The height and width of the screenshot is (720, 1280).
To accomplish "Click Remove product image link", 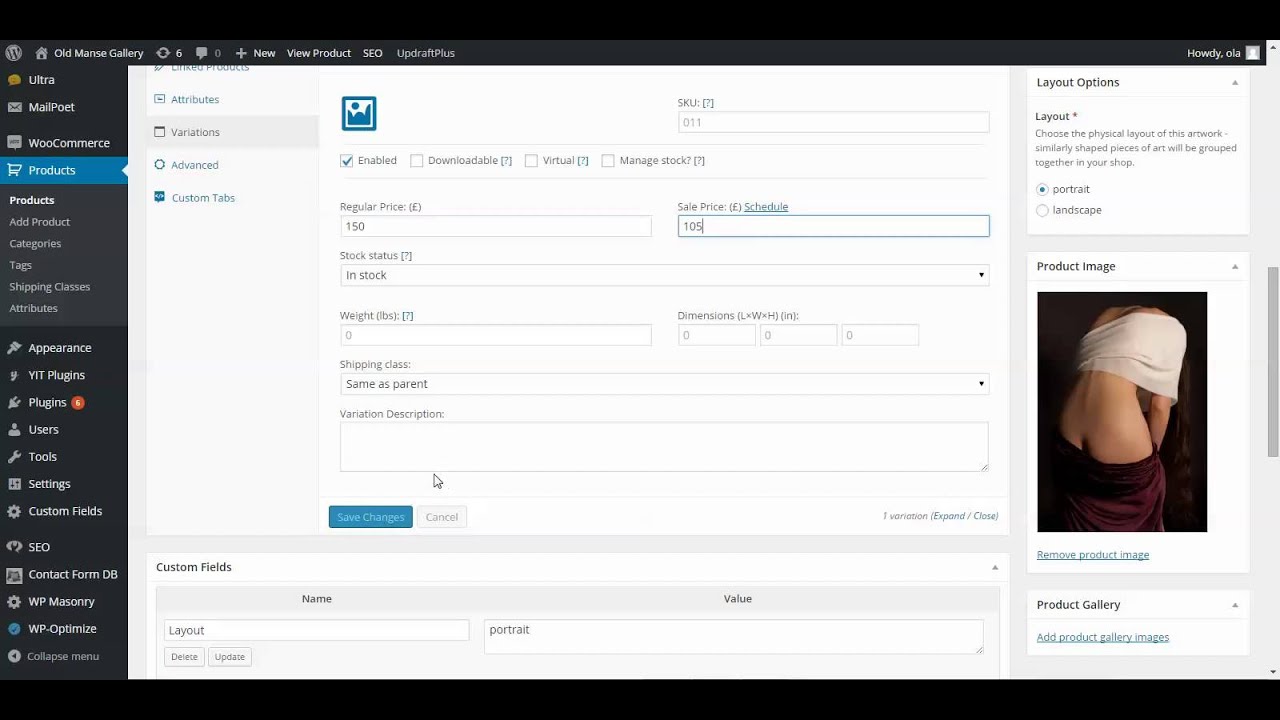I will coord(1093,555).
